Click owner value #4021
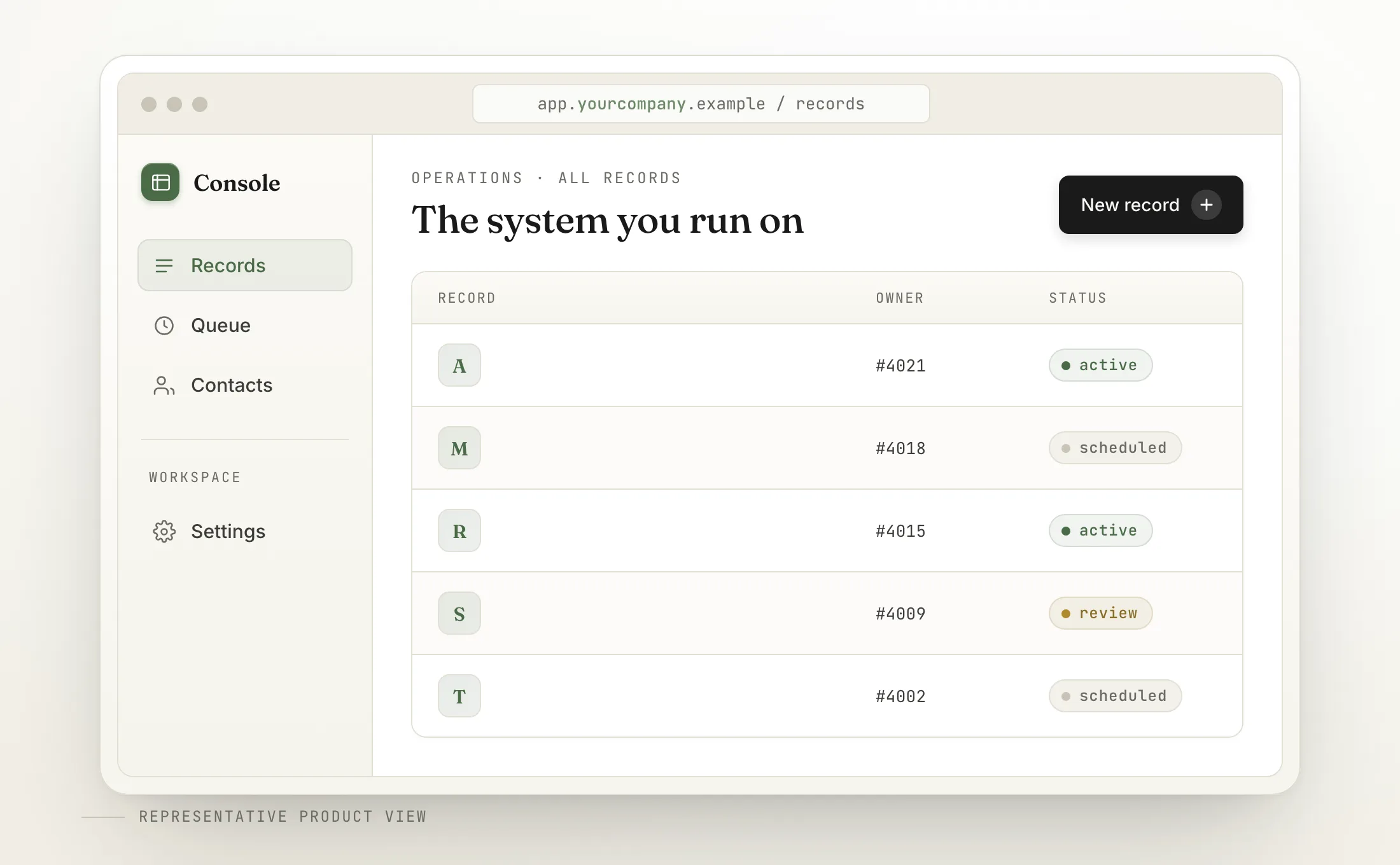This screenshot has height=865, width=1400. click(x=900, y=366)
